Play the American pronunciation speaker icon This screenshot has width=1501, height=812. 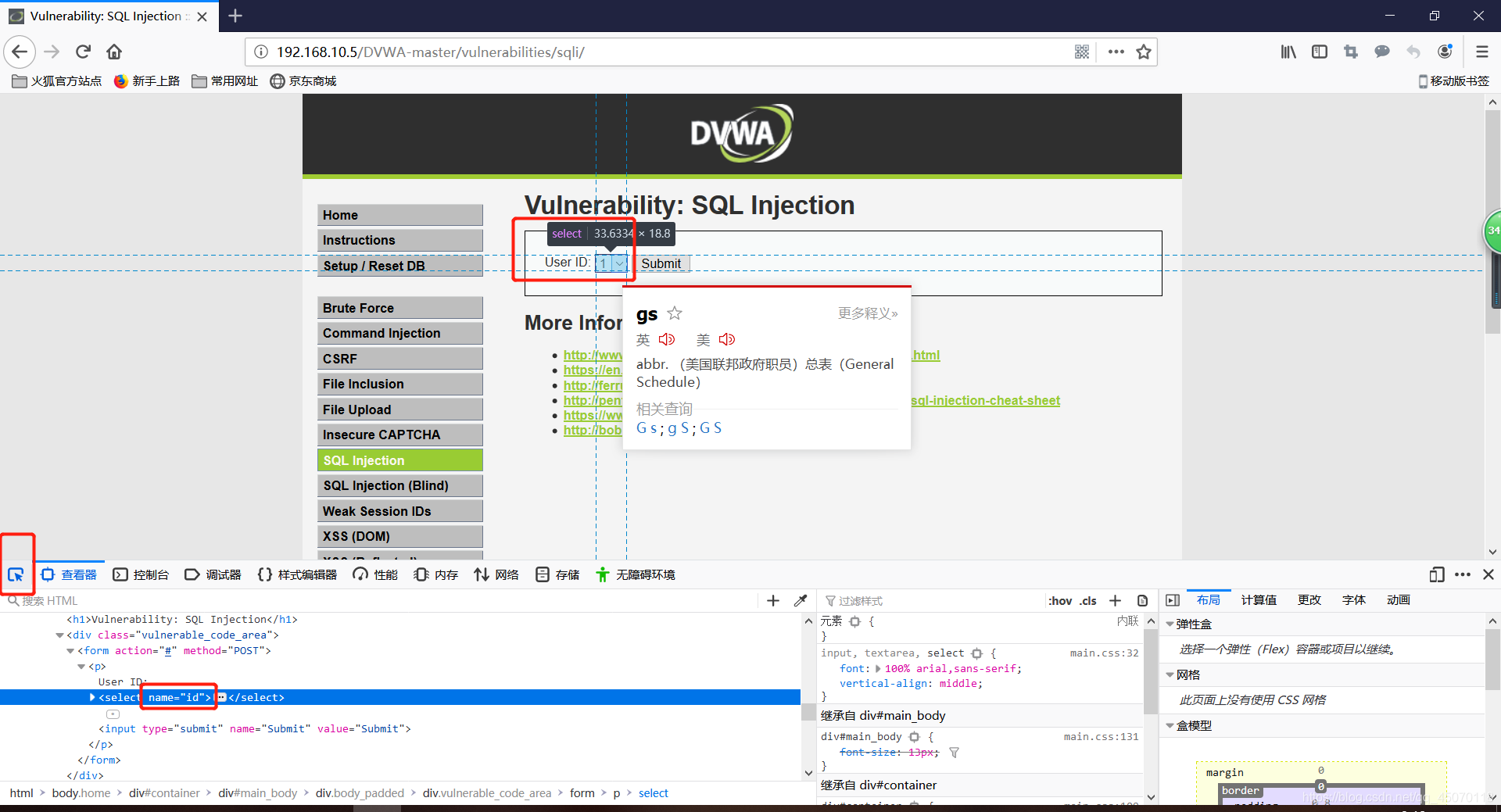point(727,339)
